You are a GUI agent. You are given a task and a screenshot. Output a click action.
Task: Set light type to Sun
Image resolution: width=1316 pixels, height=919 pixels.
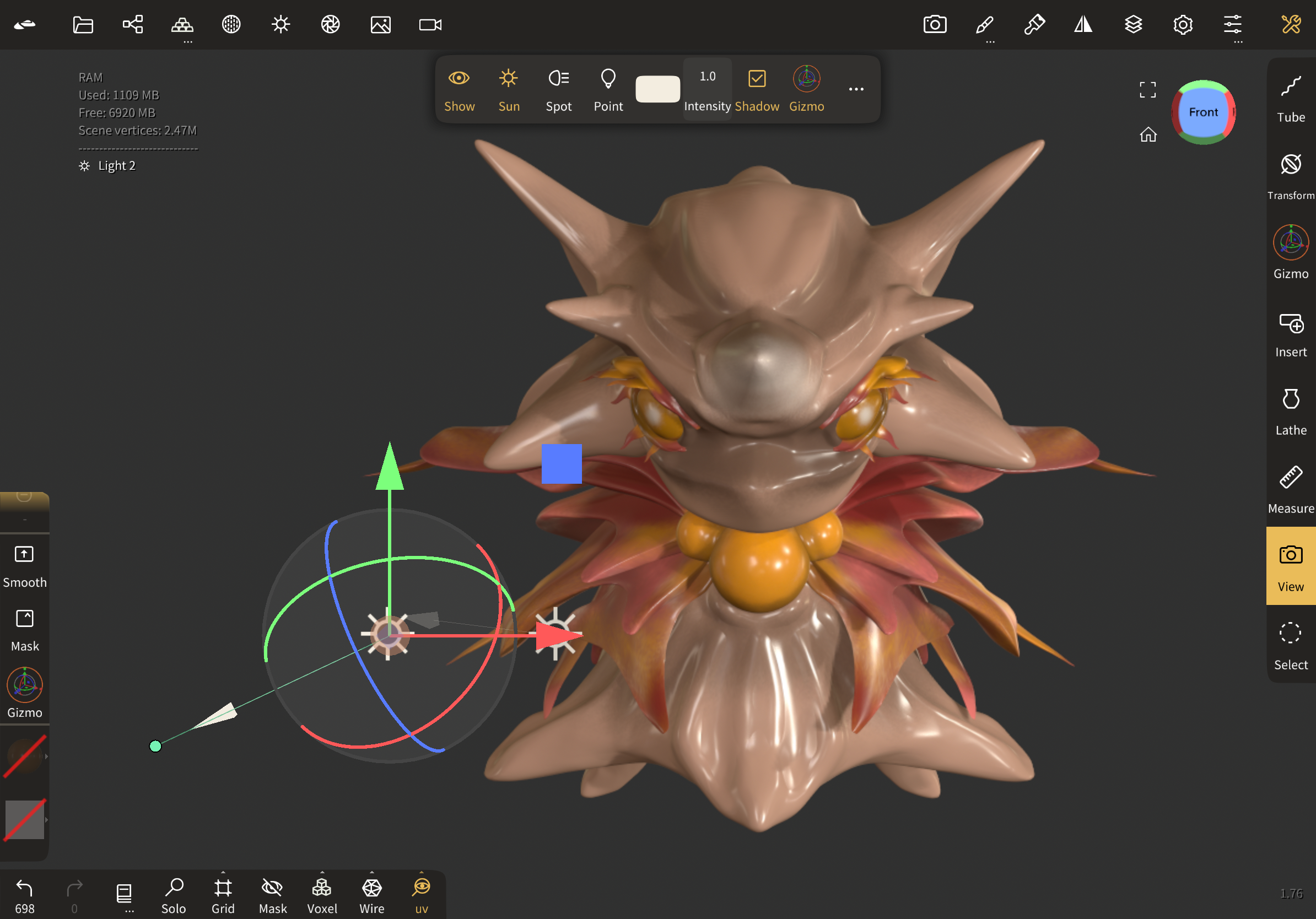click(x=509, y=90)
